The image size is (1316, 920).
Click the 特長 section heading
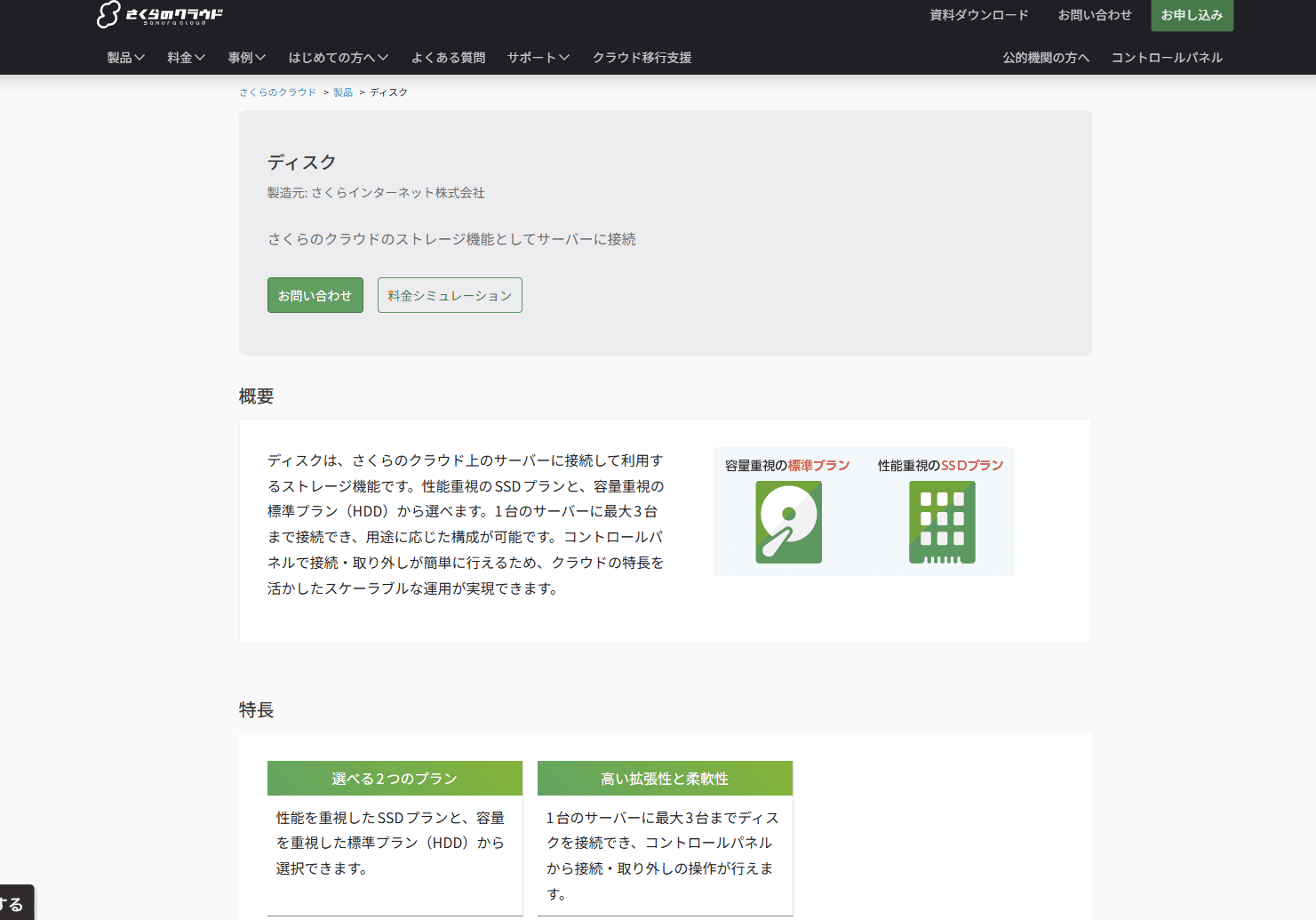(256, 710)
